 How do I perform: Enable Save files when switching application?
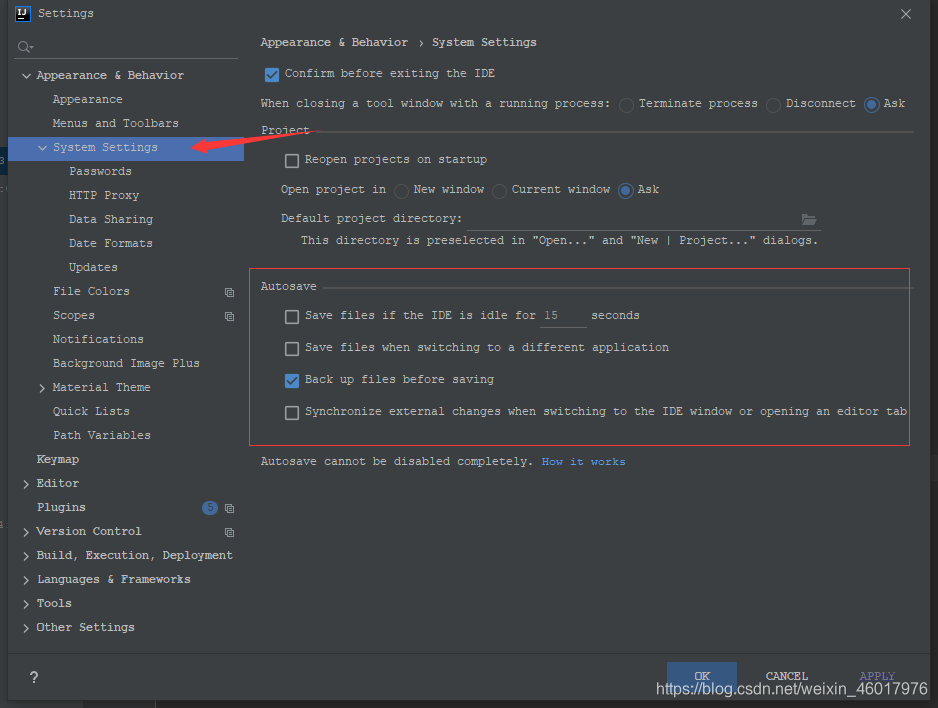(292, 349)
